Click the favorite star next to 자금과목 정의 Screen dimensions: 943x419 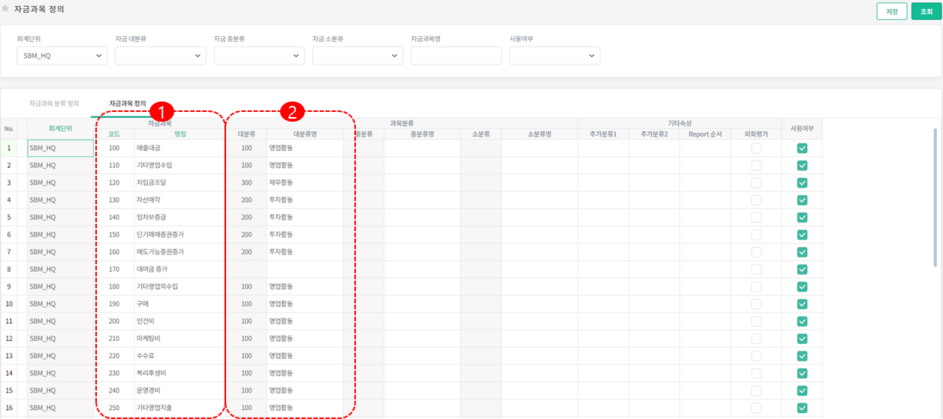6,8
